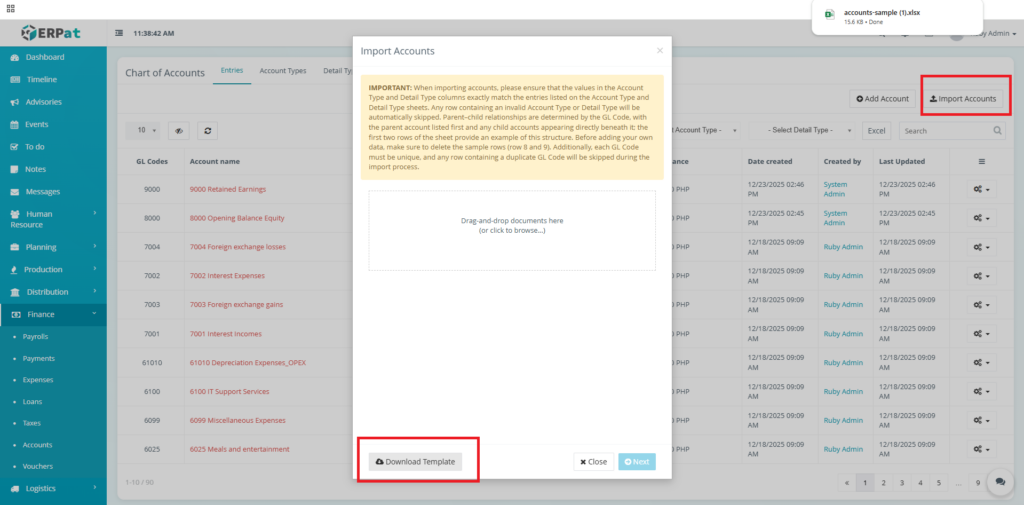Viewport: 1024px width, 505px height.
Task: Expand the Distribution sidebar menu
Action: (x=53, y=292)
